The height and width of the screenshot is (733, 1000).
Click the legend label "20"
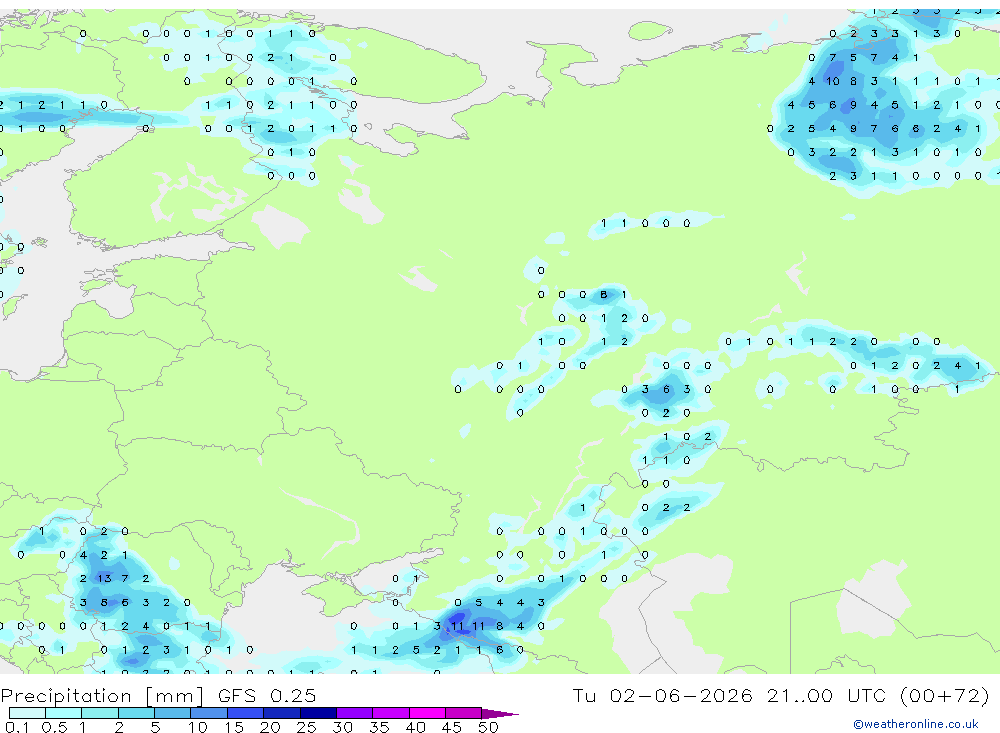(270, 727)
